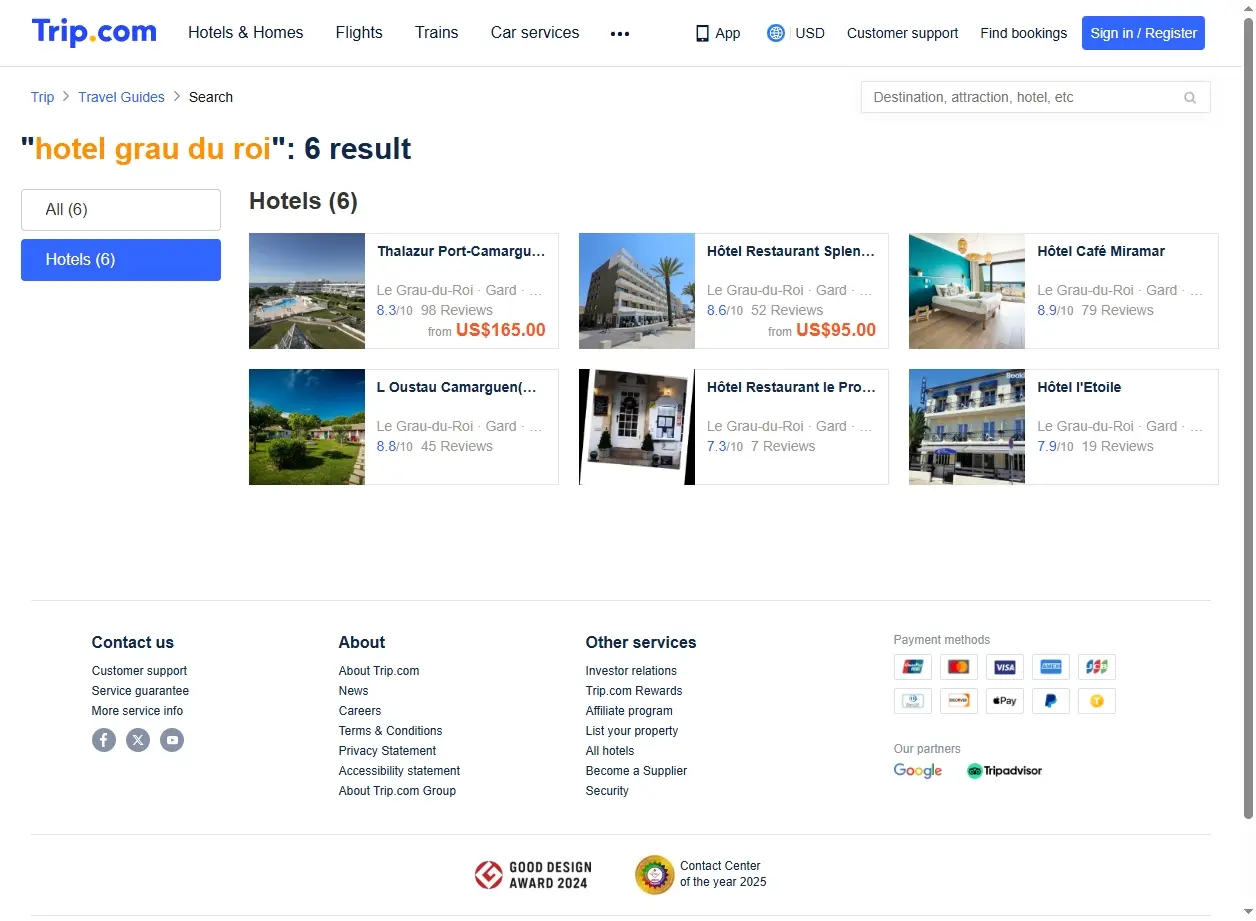Open the Facebook social icon
Screen dimensions: 1256x921
[104, 740]
